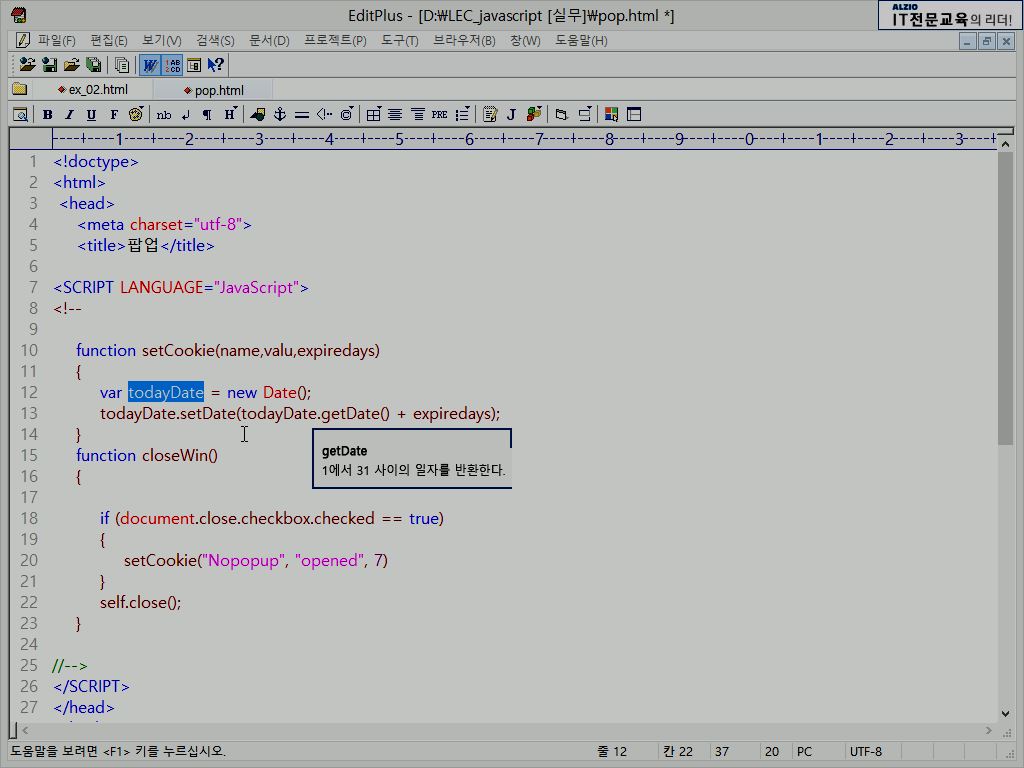Insert line break tag icon
The width and height of the screenshot is (1024, 768).
186,115
